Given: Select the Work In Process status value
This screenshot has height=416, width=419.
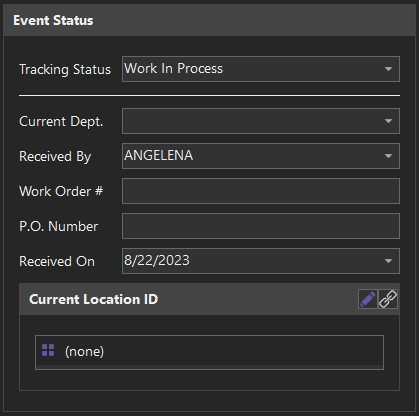Looking at the screenshot, I should 173,69.
